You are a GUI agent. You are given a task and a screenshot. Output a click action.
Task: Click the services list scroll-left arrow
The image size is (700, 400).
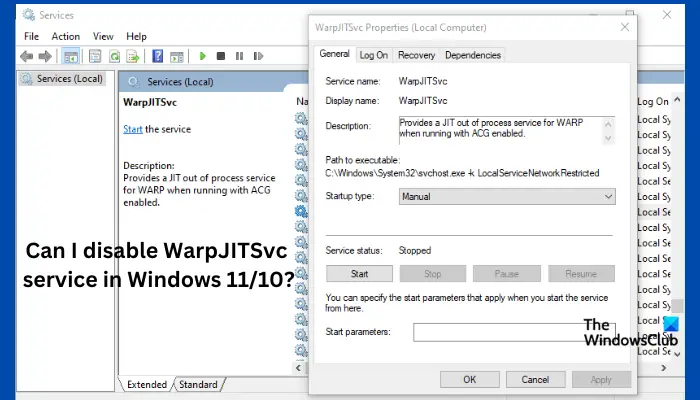299,368
